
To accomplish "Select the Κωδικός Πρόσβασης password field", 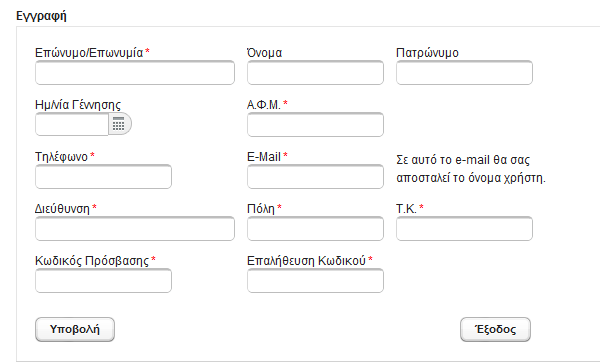I will tap(103, 280).
